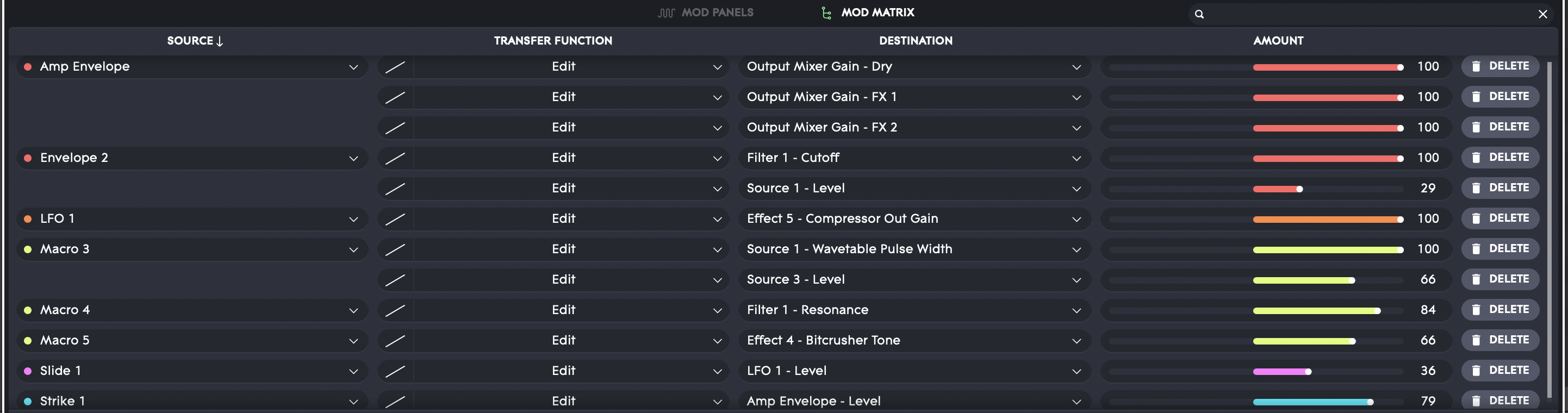Viewport: 1568px width, 413px height.
Task: Delete the Effect 4 - Bitcrusher Tone routing
Action: pyautogui.click(x=1500, y=340)
